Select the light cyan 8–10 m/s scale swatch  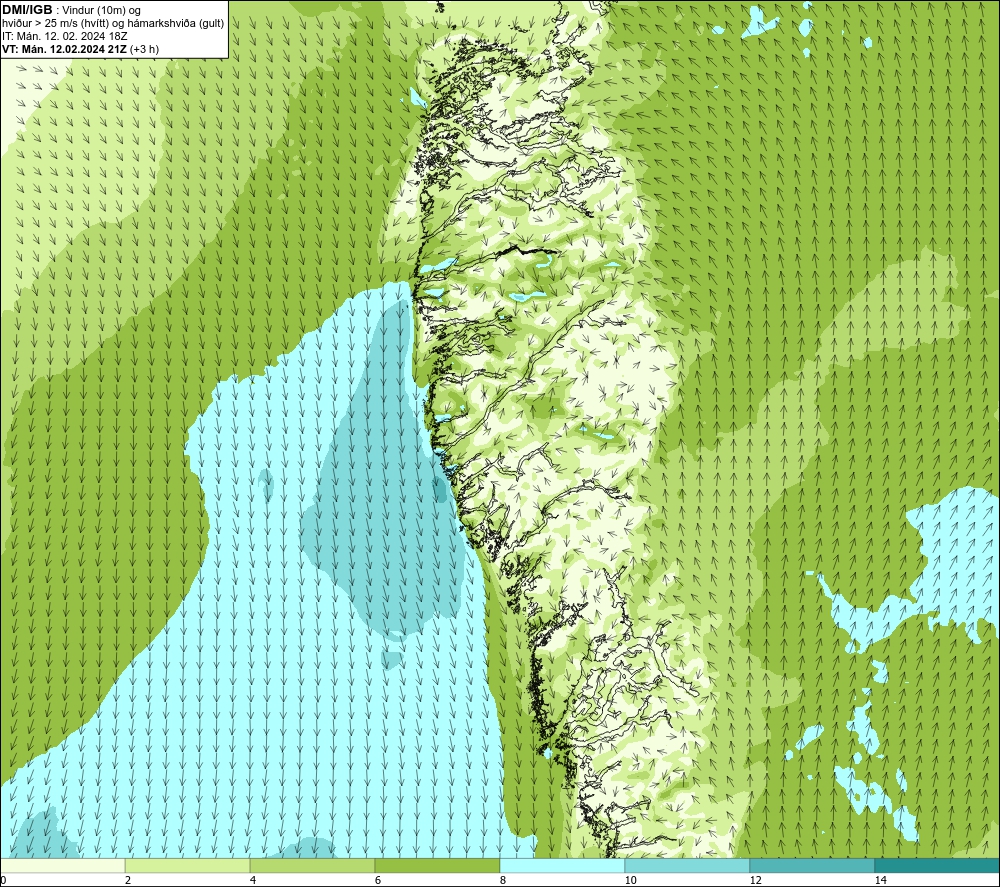562,865
